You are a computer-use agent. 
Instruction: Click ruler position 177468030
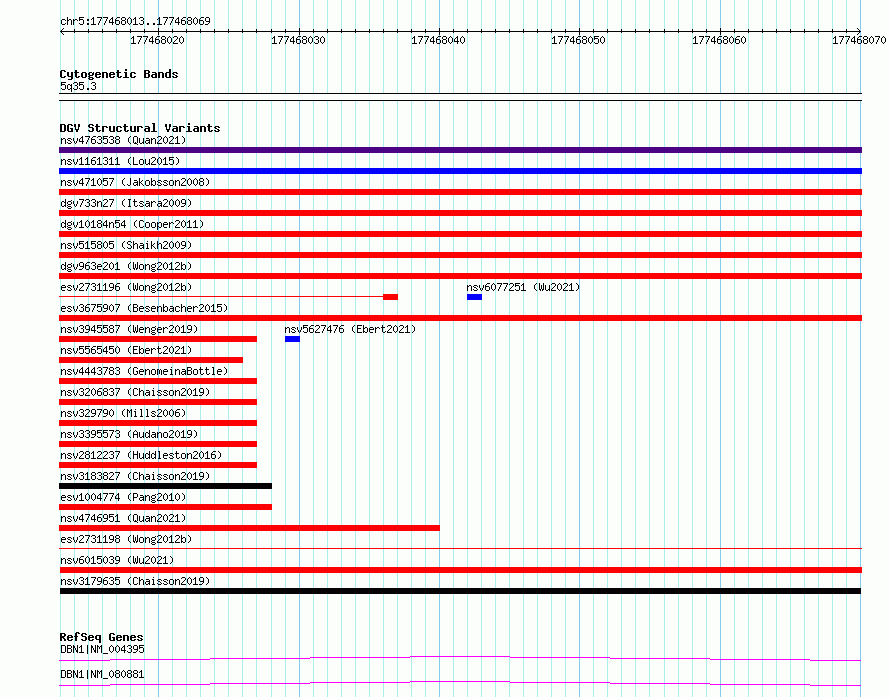point(298,40)
